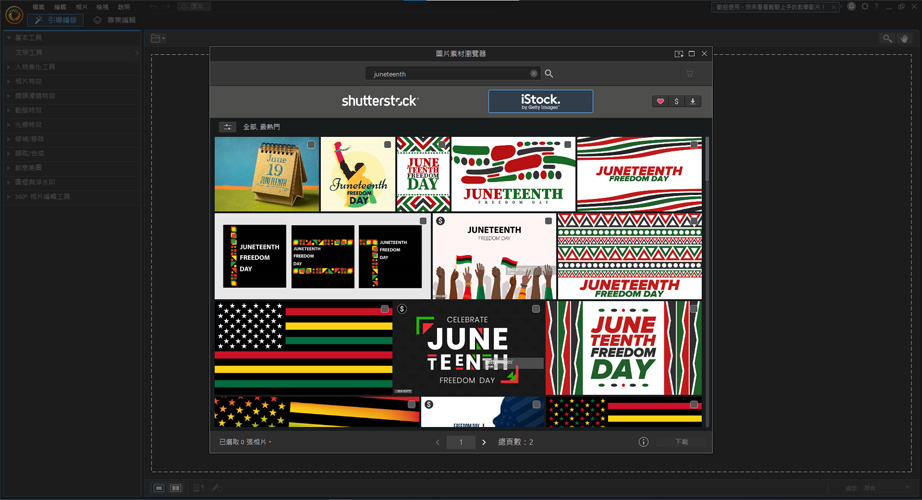Show downloaded images with the download arrow icon
The height and width of the screenshot is (500, 922).
pyautogui.click(x=693, y=101)
